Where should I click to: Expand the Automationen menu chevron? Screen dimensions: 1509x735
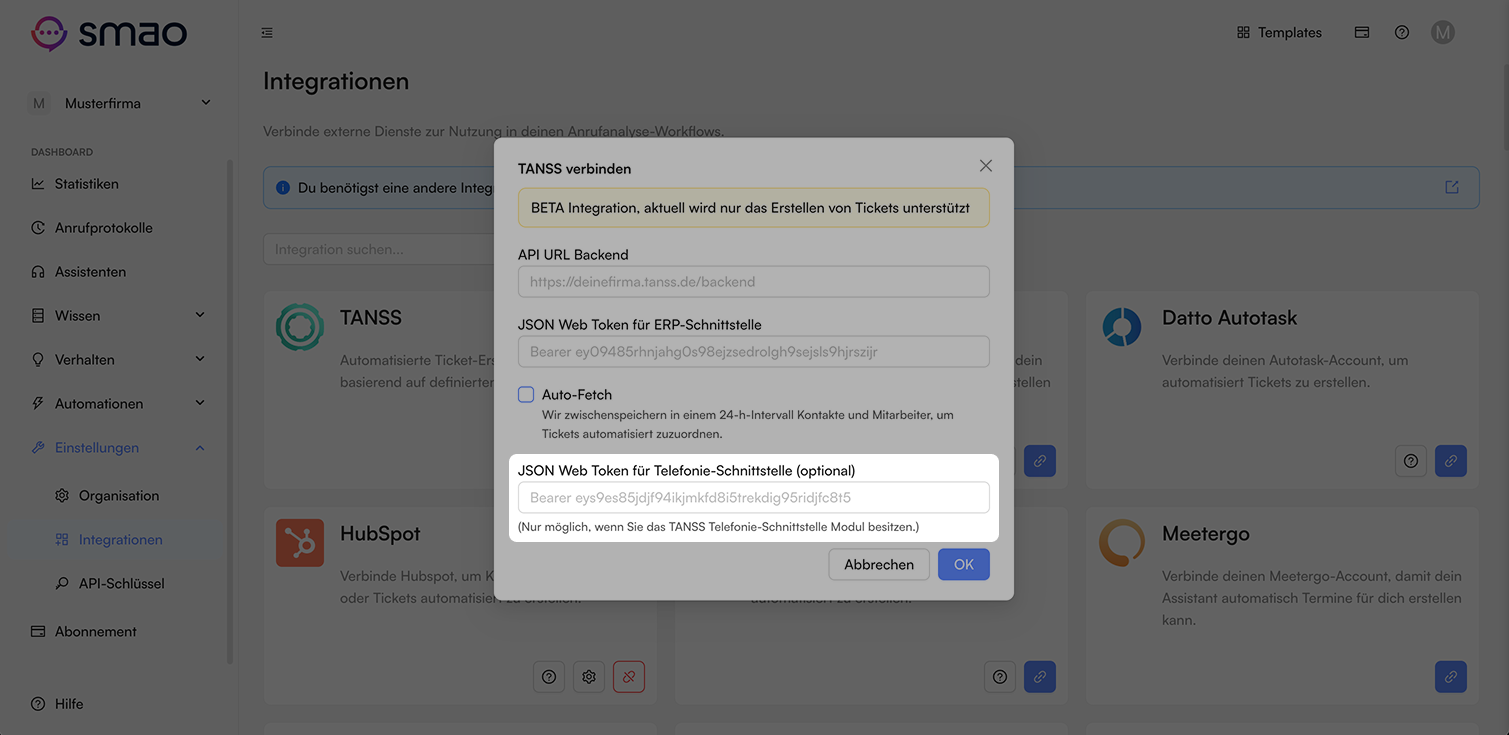(x=200, y=404)
